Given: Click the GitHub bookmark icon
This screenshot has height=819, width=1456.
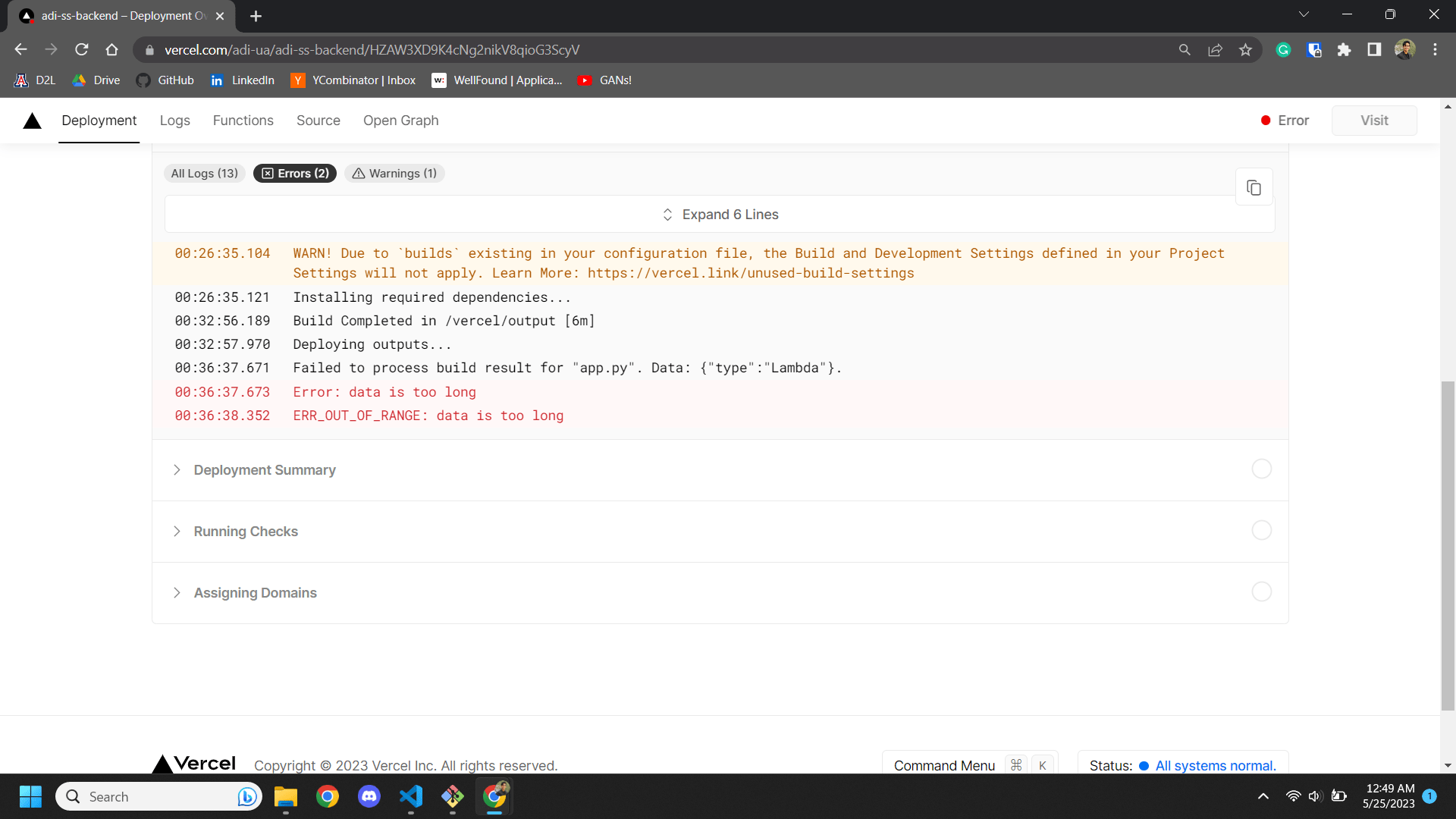Looking at the screenshot, I should pos(143,80).
